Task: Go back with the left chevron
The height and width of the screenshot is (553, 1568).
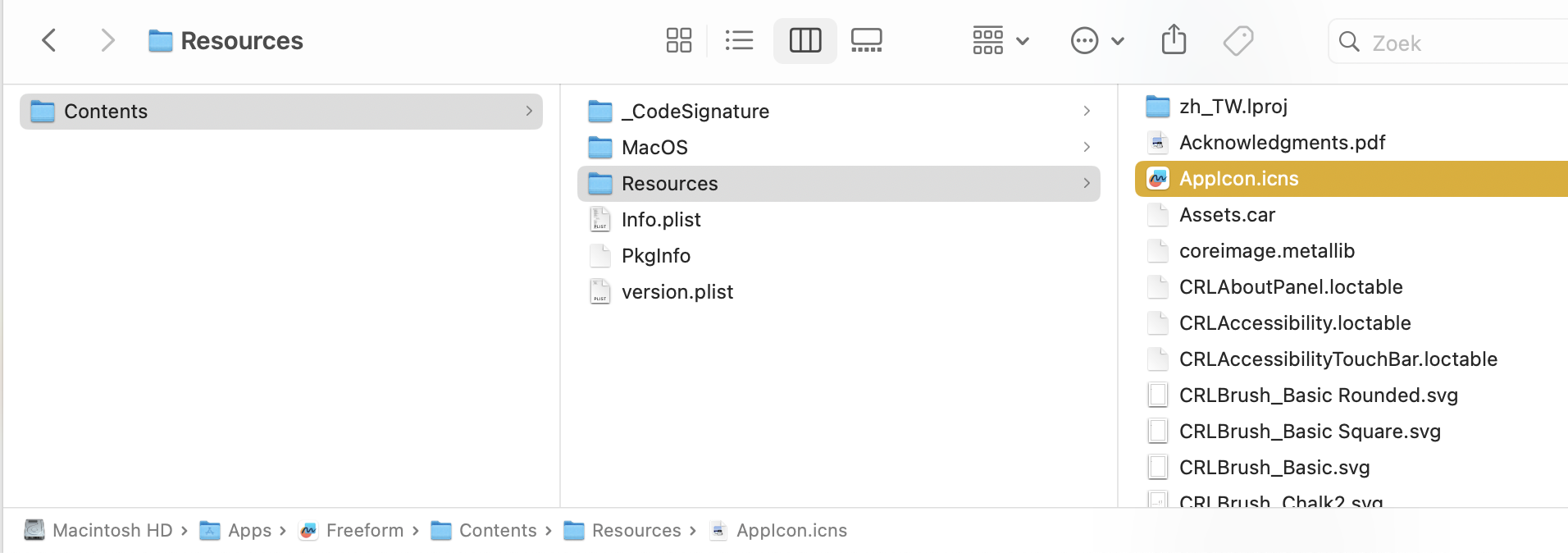Action: click(x=49, y=40)
